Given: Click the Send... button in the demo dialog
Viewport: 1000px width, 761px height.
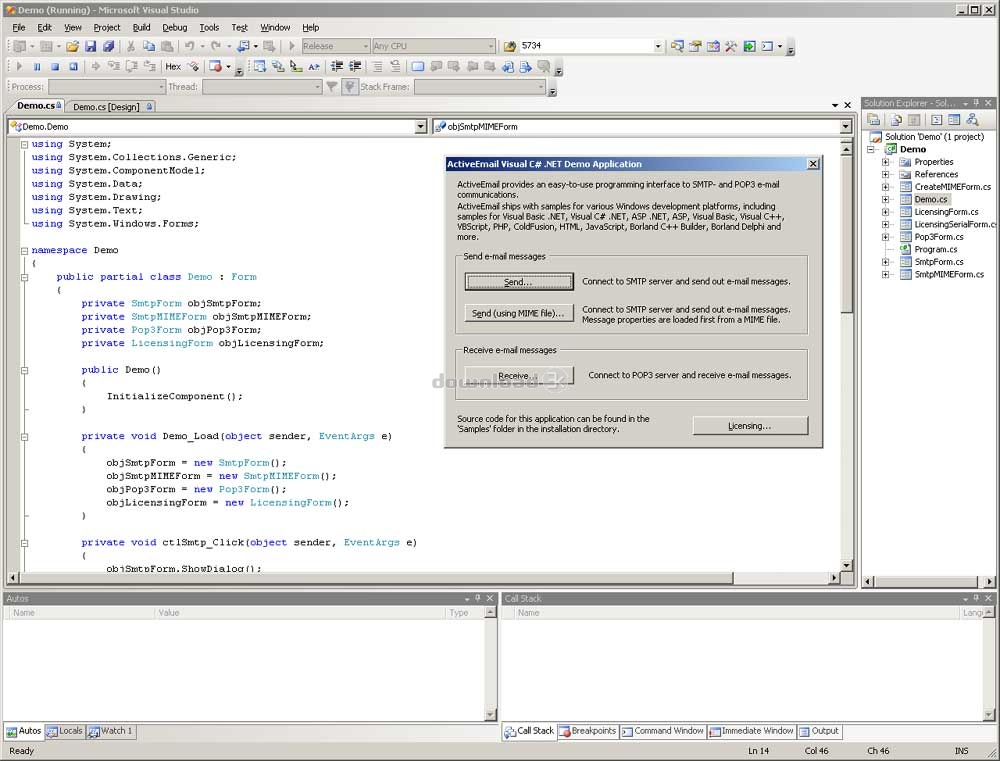Looking at the screenshot, I should coord(518,282).
